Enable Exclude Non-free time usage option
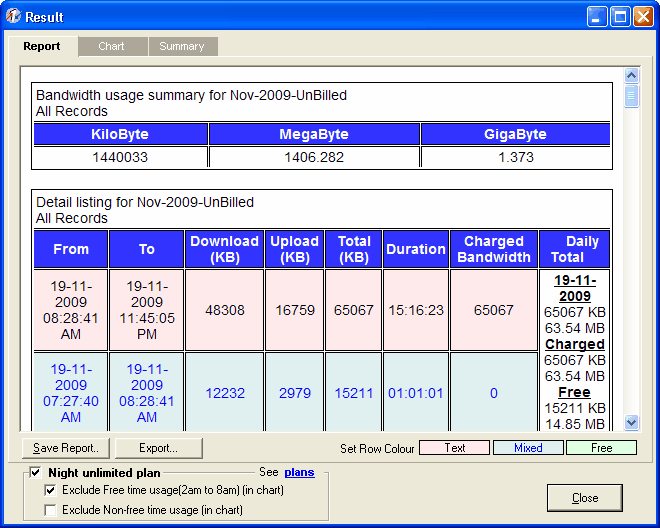Screen dimensions: 660x528 [50, 510]
